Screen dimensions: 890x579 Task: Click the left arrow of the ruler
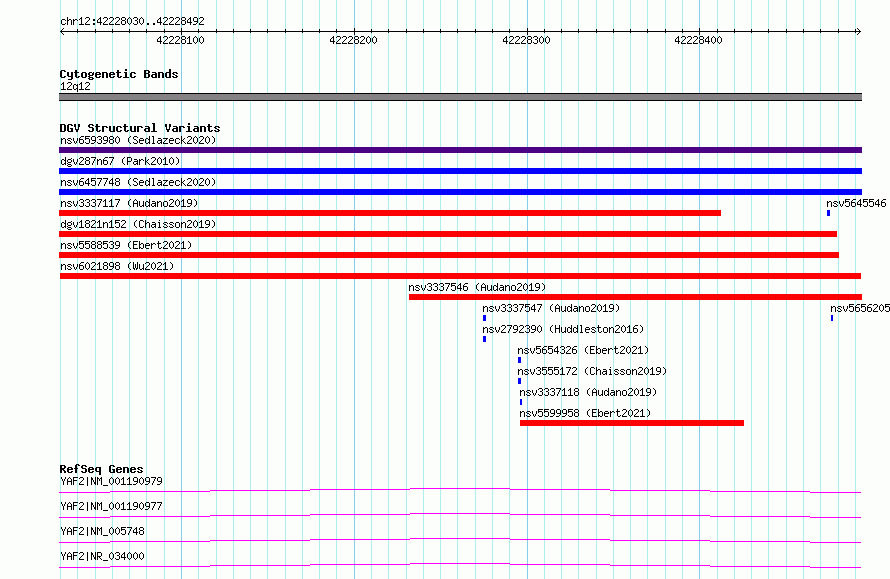pyautogui.click(x=62, y=32)
